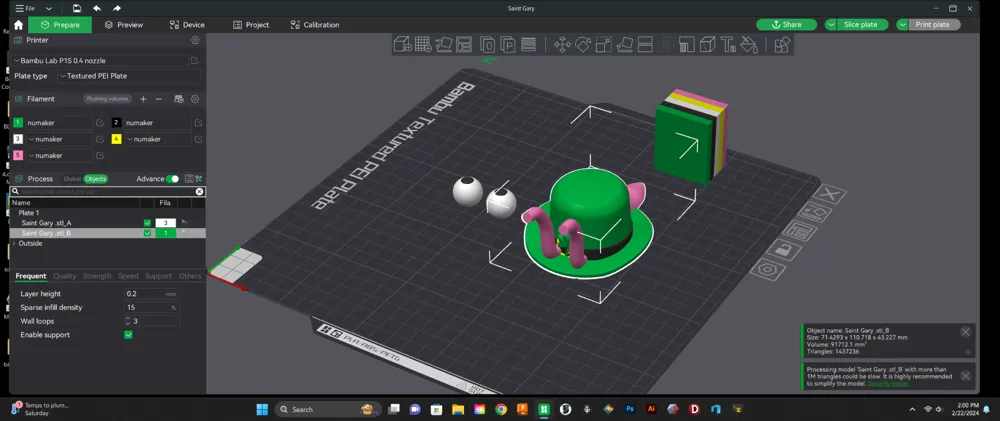This screenshot has height=421, width=1000.
Task: Clear the object search field
Action: (199, 191)
